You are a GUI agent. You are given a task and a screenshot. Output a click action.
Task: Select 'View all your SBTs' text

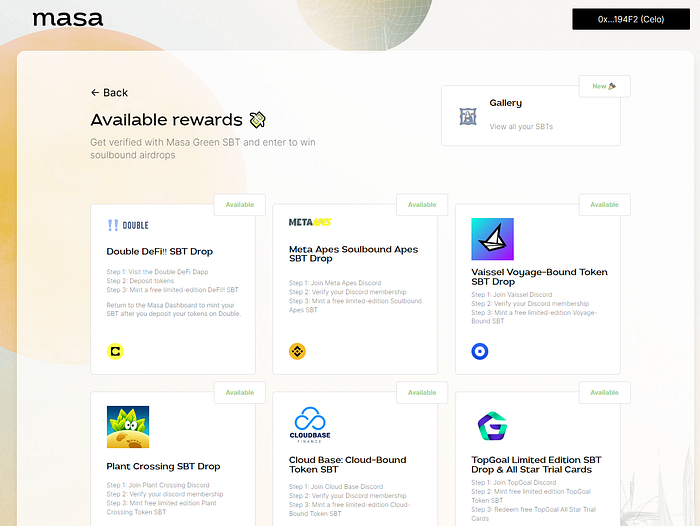coord(521,126)
